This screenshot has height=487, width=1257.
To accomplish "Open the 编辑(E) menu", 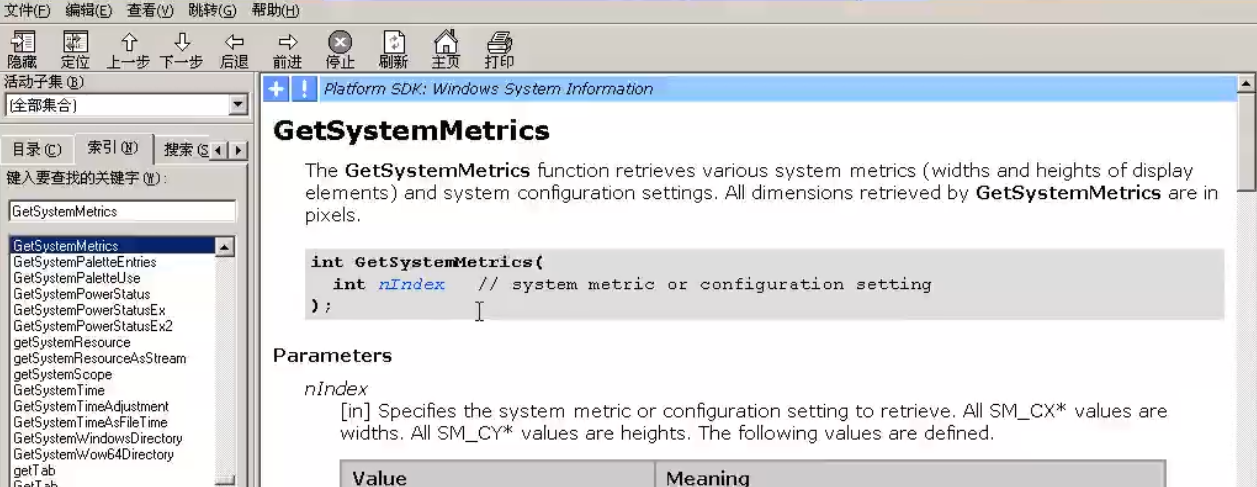I will tap(89, 10).
